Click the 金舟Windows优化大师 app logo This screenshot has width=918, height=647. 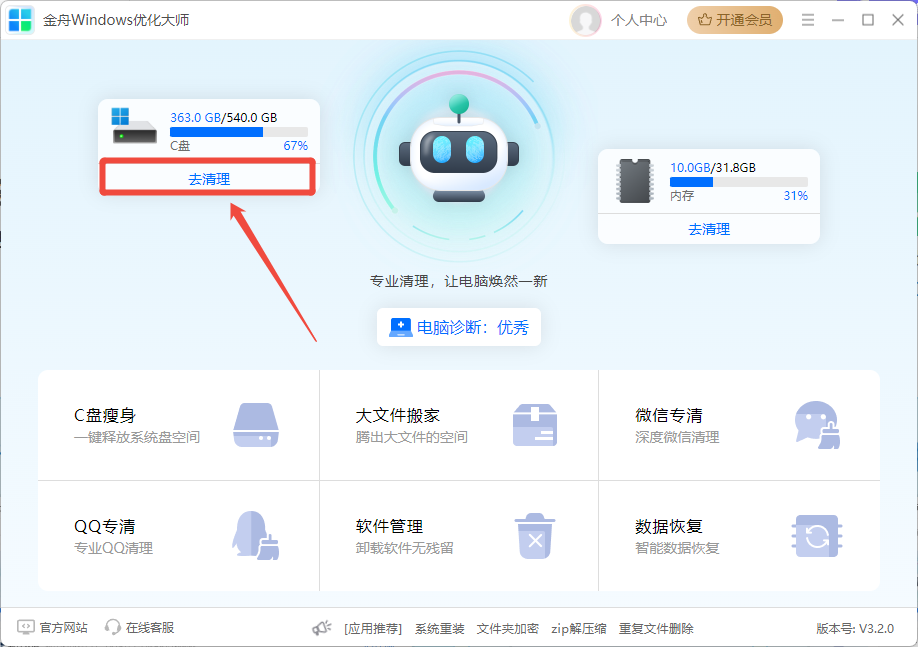click(20, 20)
